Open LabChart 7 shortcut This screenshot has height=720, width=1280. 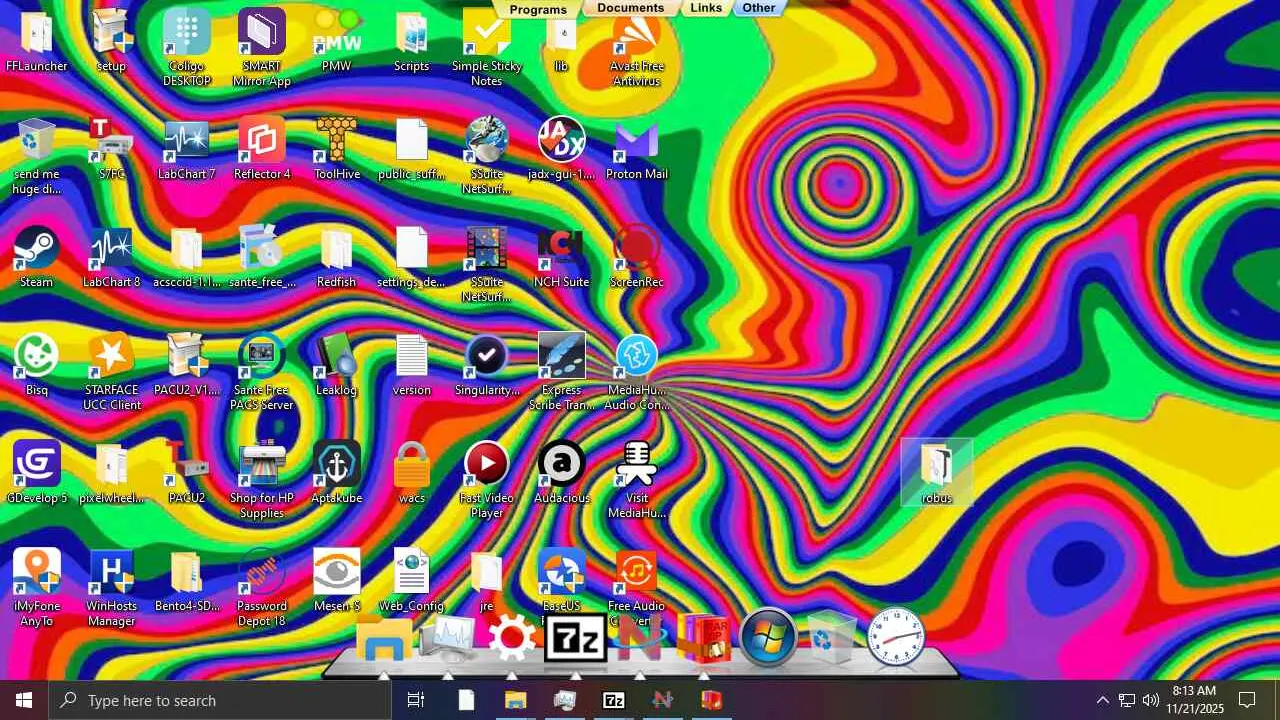187,149
